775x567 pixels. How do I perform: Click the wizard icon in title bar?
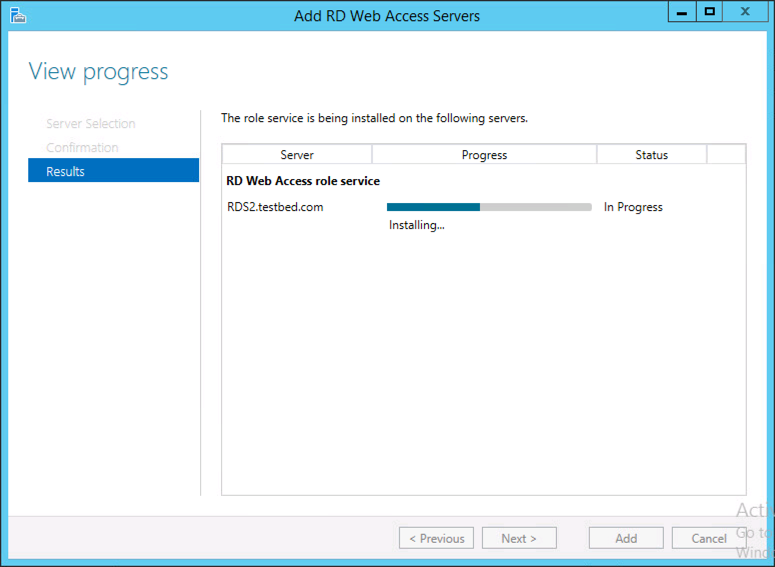(18, 15)
